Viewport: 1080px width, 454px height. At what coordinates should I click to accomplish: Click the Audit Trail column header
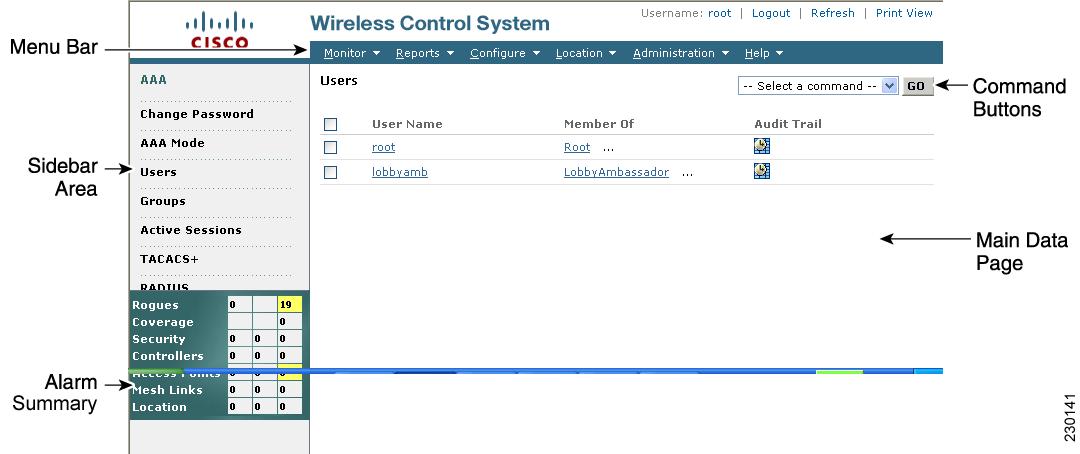coord(788,124)
